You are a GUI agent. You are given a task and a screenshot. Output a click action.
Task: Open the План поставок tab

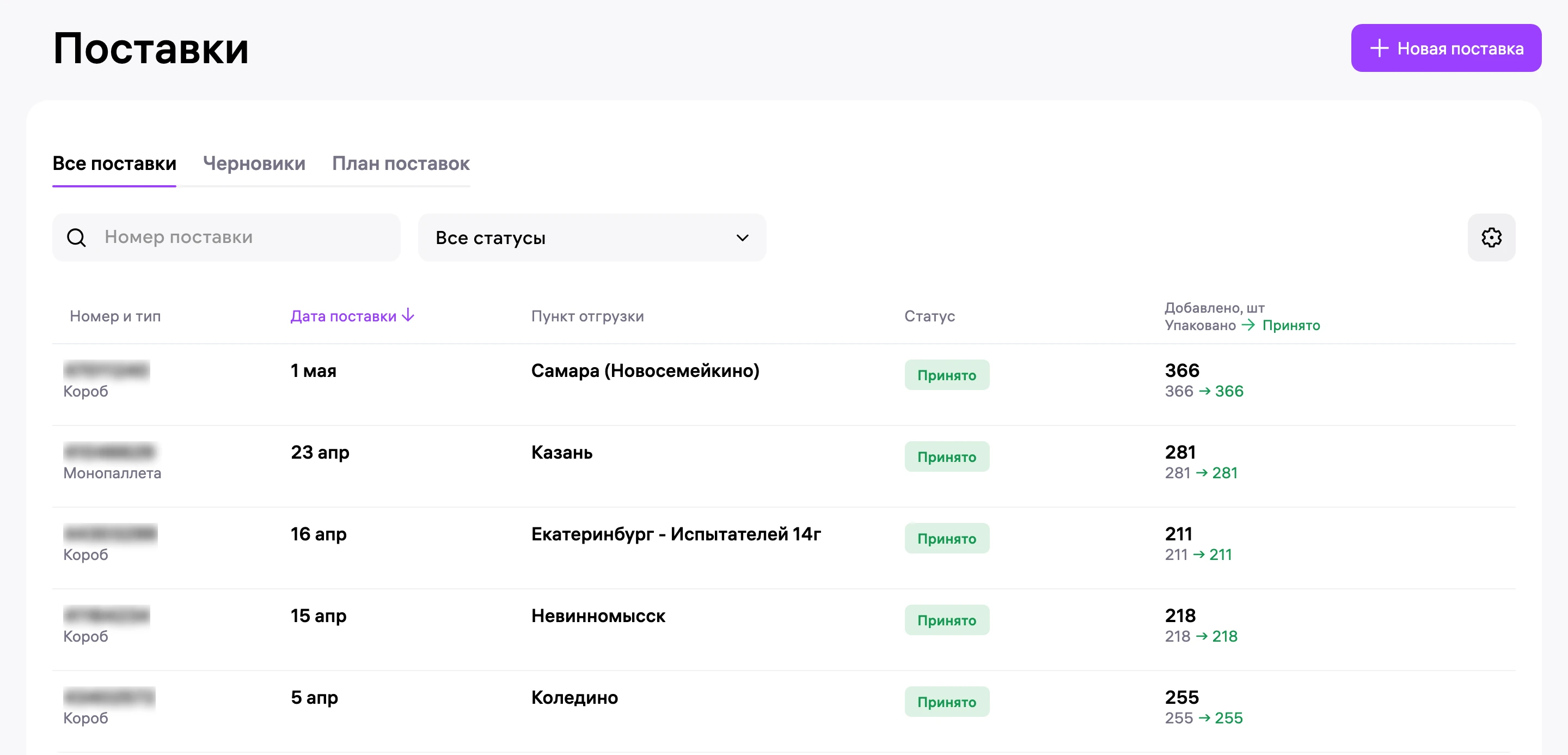(401, 164)
